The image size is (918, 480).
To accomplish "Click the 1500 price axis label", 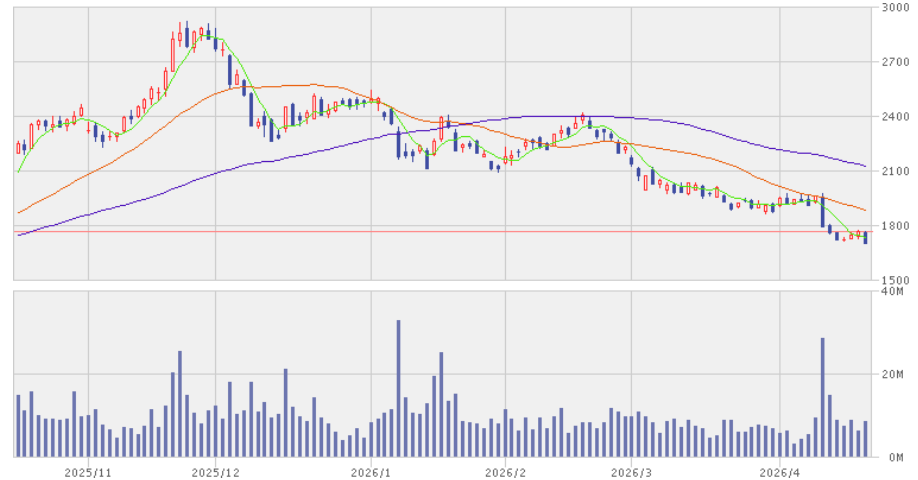I will pos(894,281).
